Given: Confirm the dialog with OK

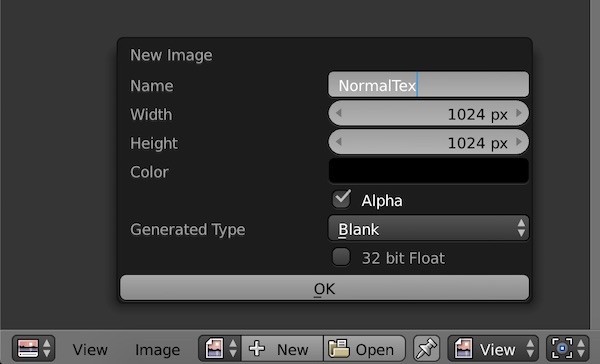Looking at the screenshot, I should point(324,288).
